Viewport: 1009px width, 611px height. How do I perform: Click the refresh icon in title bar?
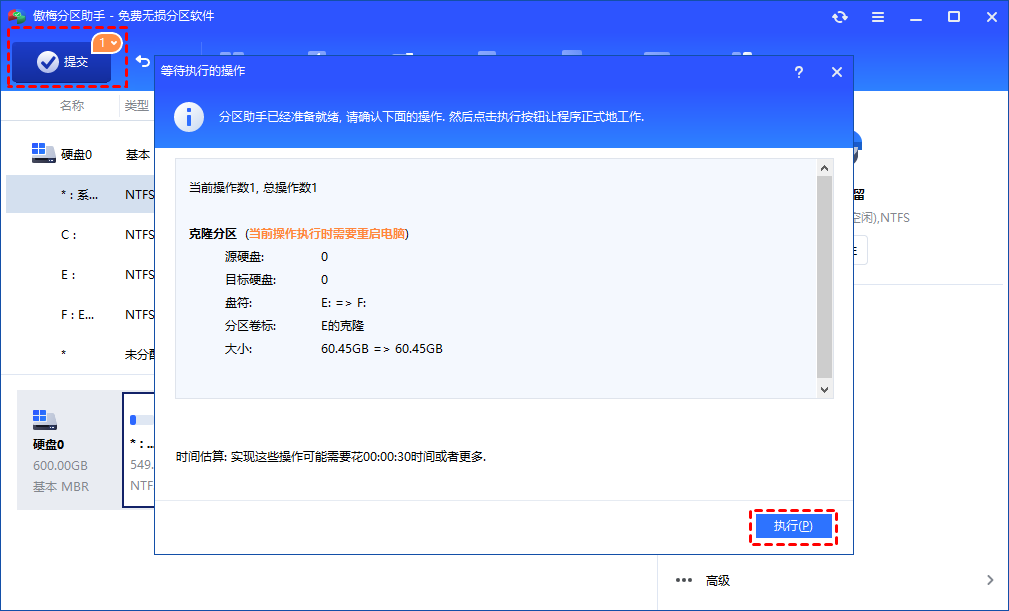click(x=839, y=17)
